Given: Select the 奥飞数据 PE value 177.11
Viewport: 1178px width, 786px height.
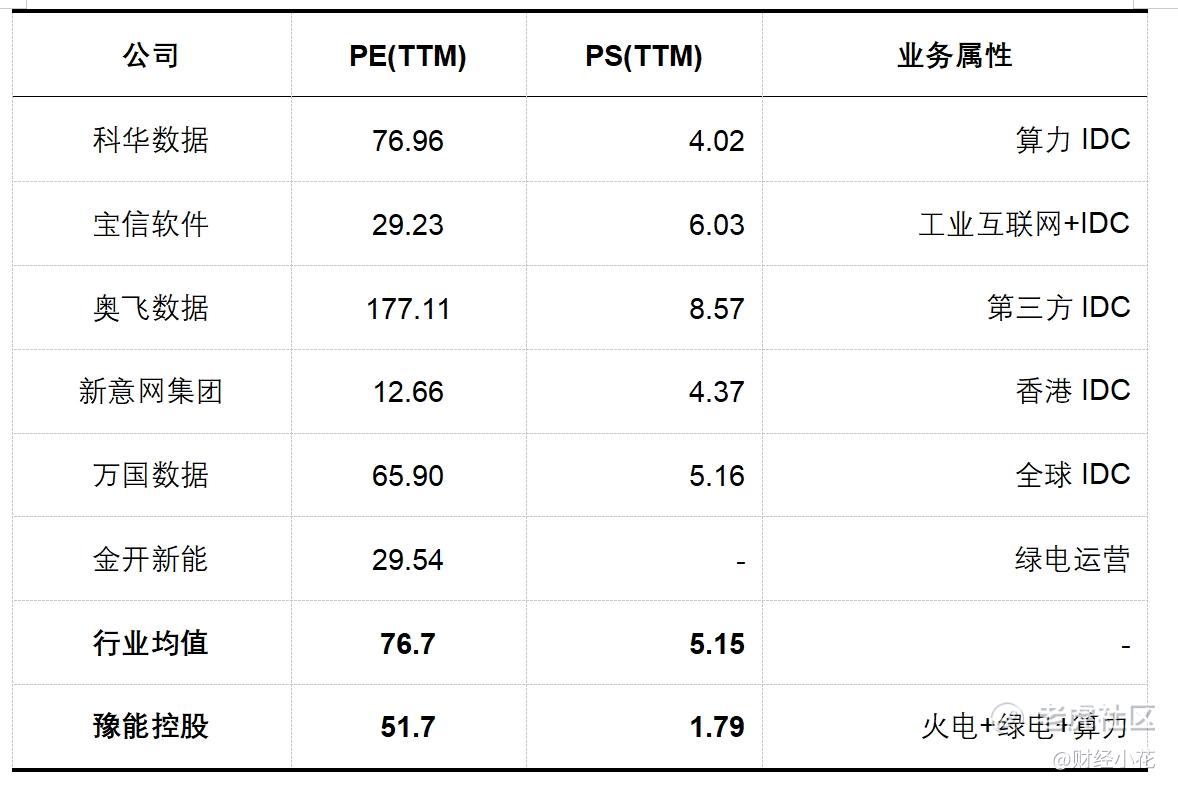Looking at the screenshot, I should point(408,309).
